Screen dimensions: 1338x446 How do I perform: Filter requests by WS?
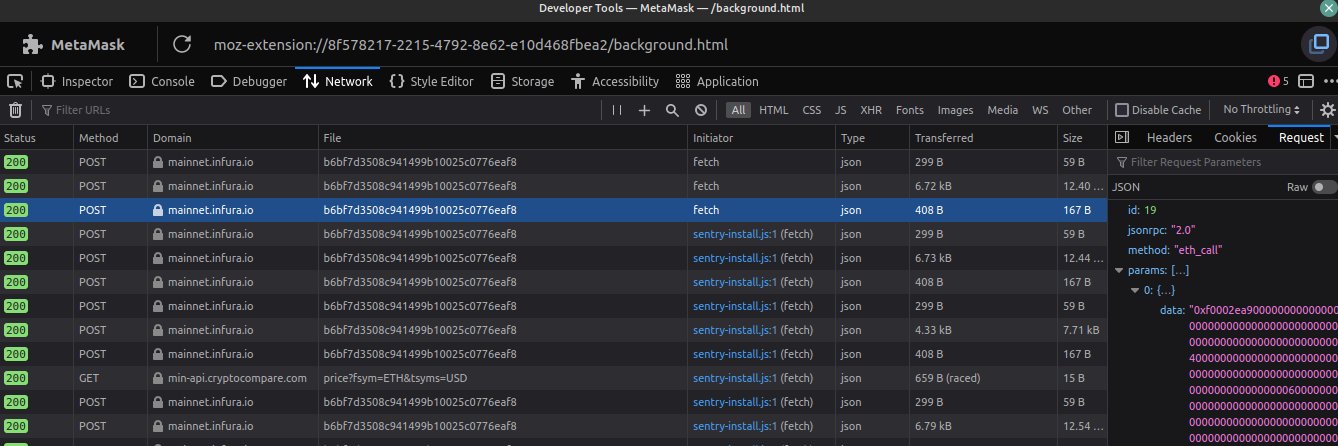[x=1040, y=110]
